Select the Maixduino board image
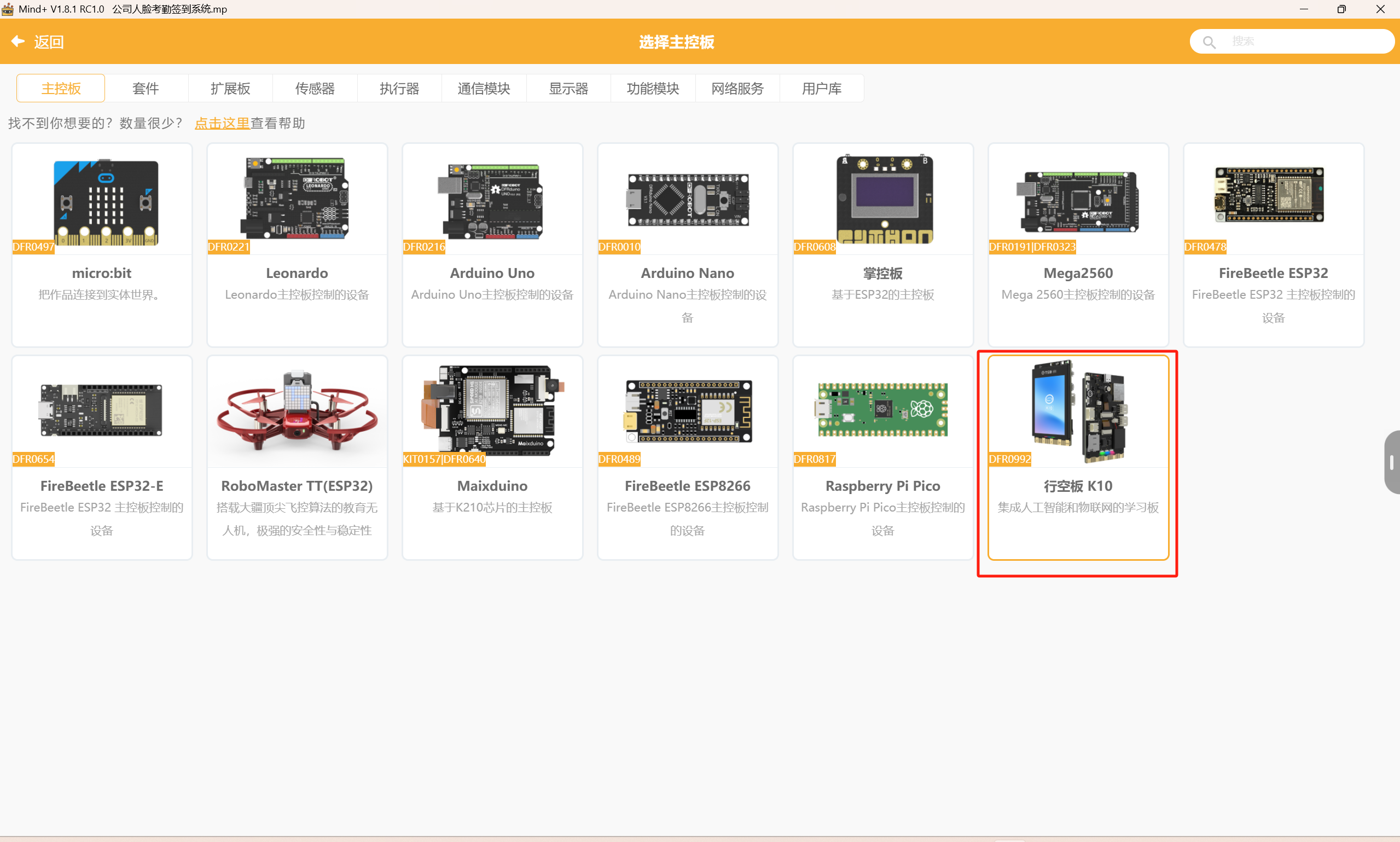1400x842 pixels. click(x=492, y=410)
